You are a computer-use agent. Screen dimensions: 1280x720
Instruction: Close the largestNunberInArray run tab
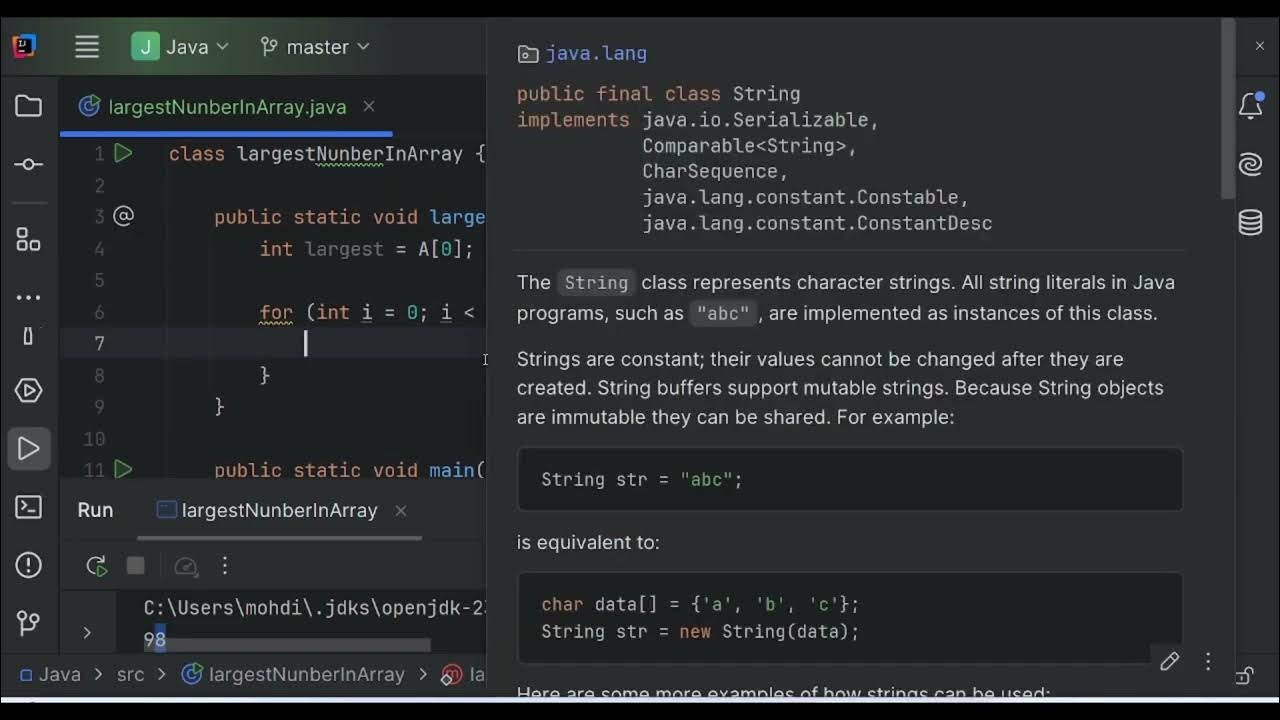[x=400, y=510]
